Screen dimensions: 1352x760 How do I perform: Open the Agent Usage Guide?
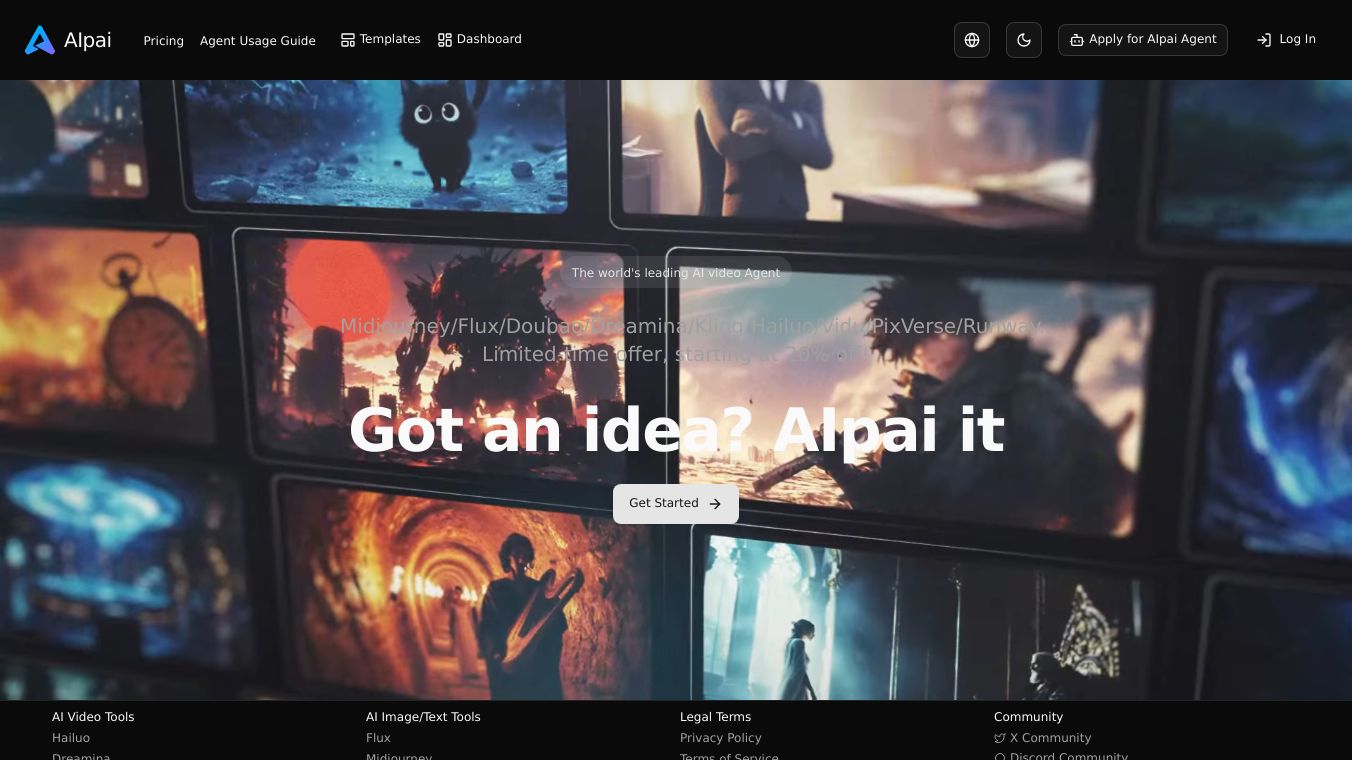tap(258, 41)
